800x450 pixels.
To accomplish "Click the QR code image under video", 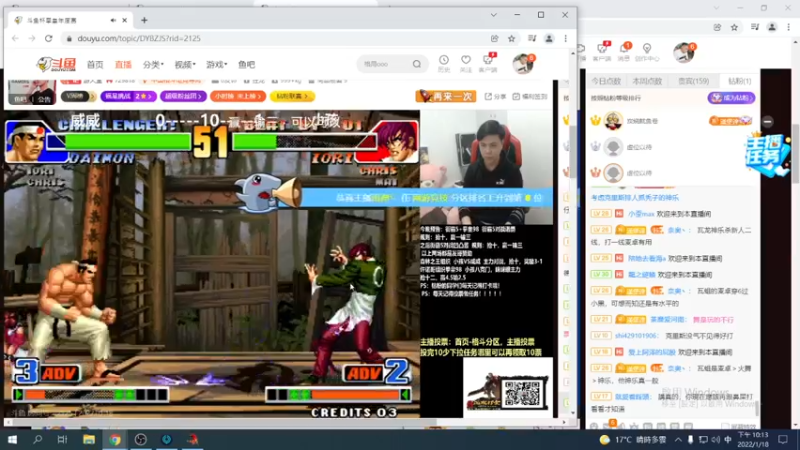I will [523, 393].
